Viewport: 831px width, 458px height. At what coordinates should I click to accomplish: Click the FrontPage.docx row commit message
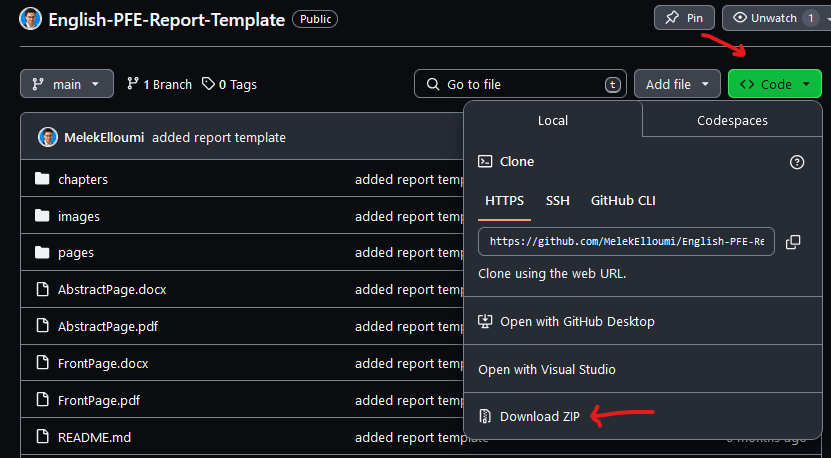point(410,364)
